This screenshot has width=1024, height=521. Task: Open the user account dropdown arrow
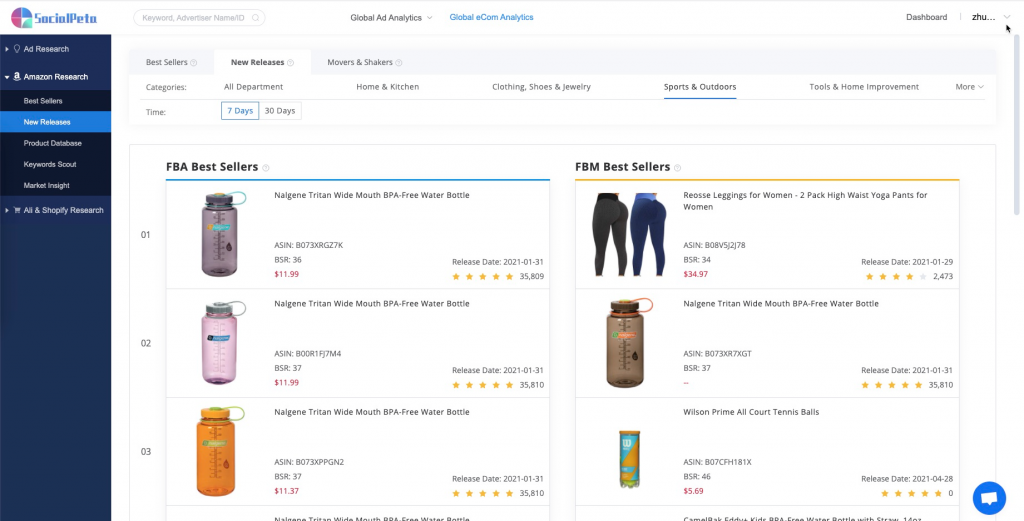tap(1006, 18)
